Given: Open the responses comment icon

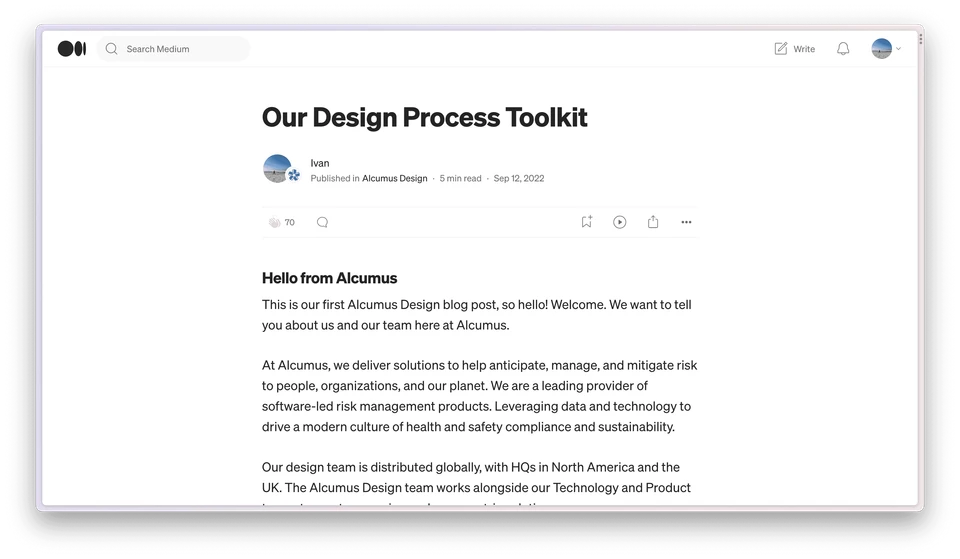Looking at the screenshot, I should click(x=323, y=222).
